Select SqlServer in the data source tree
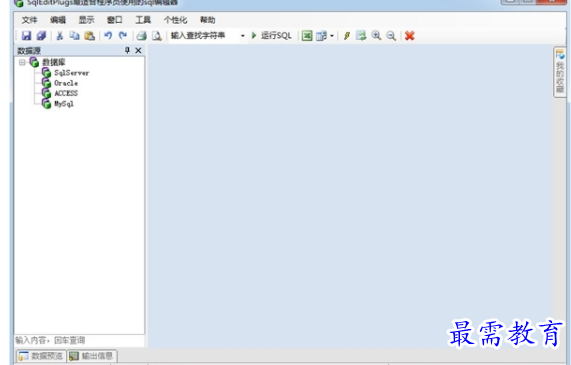Image resolution: width=571 pixels, height=365 pixels. point(71,73)
